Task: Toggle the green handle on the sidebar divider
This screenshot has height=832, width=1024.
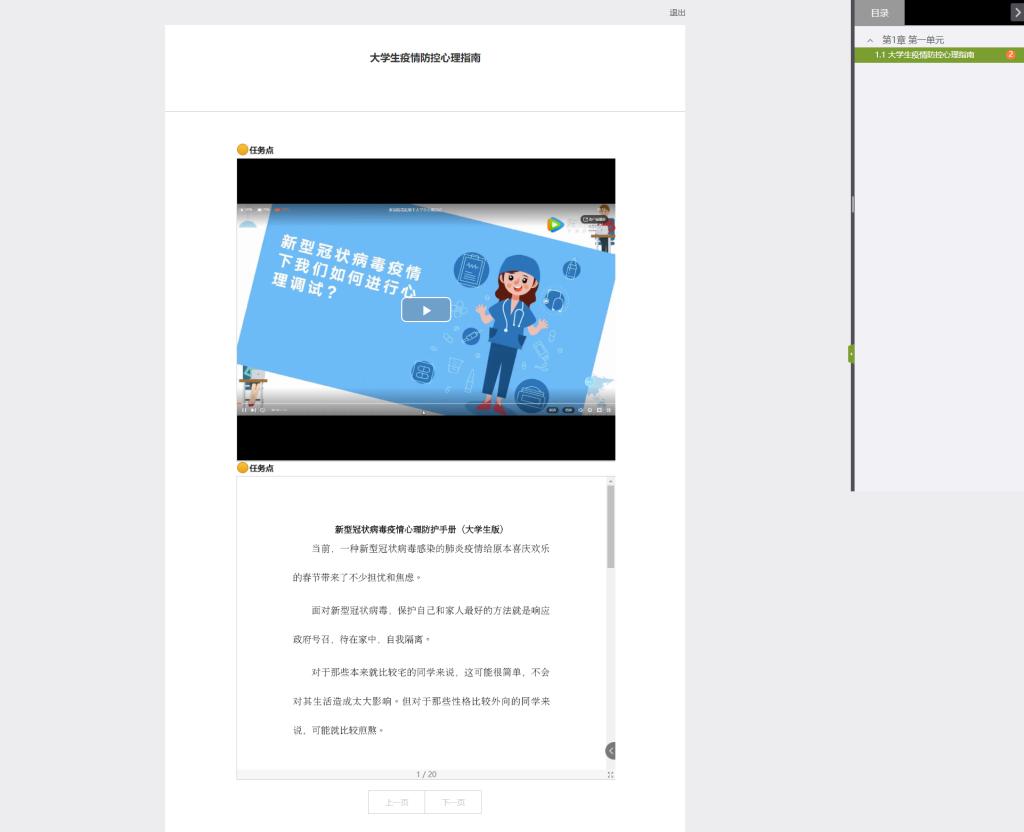Action: 851,353
